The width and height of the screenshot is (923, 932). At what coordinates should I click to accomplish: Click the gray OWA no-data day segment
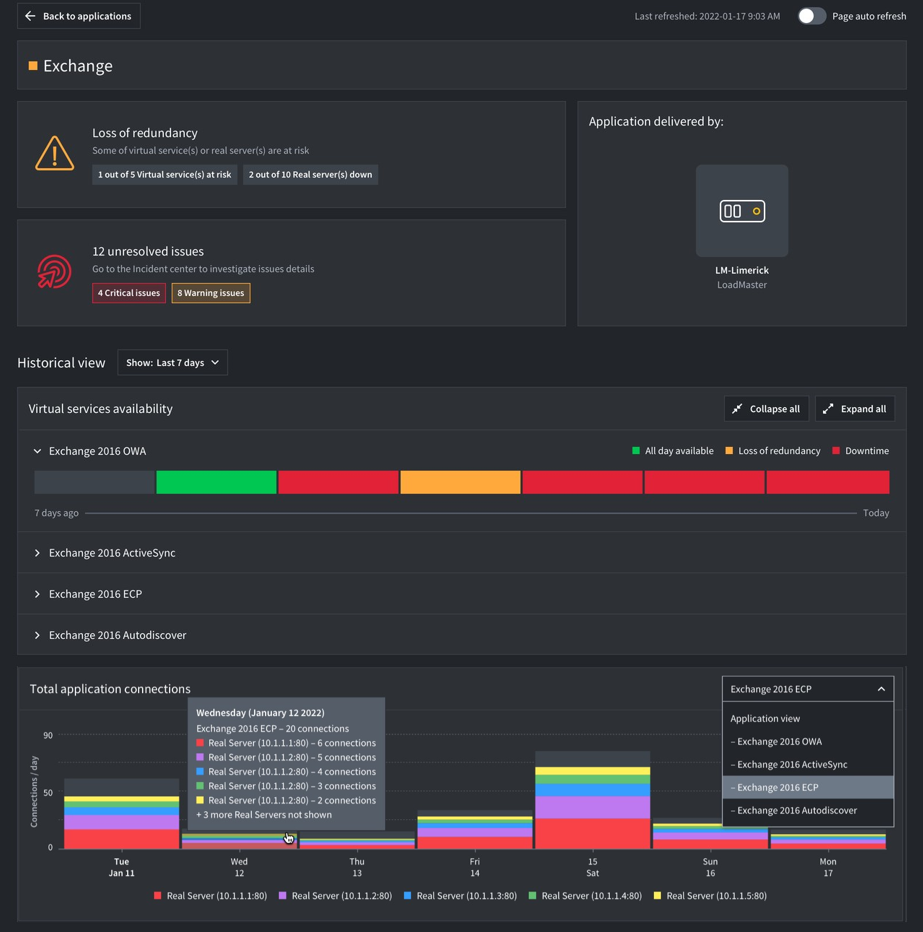(94, 482)
